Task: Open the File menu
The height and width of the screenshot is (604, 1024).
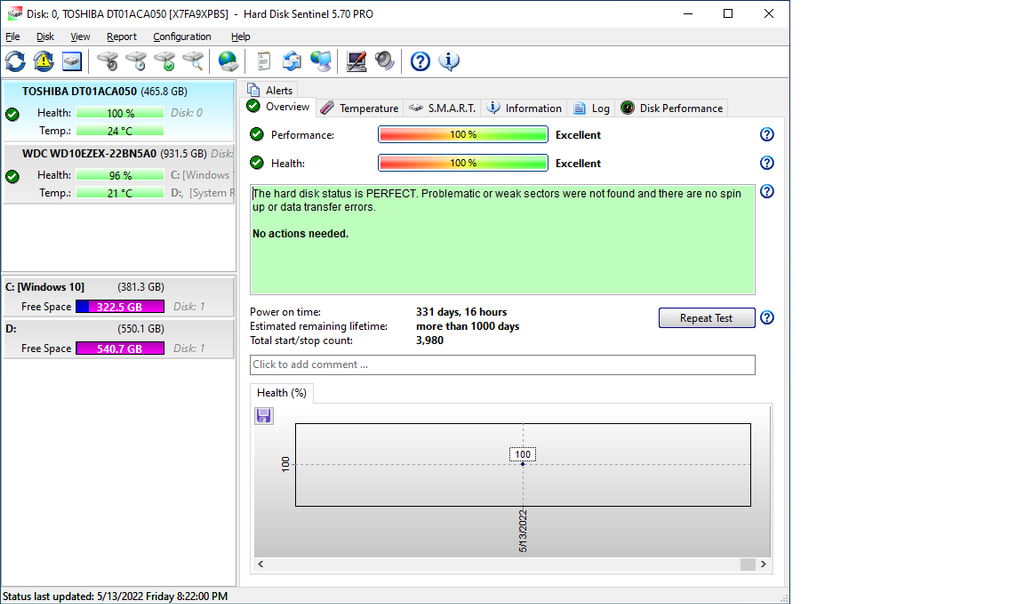Action: click(x=12, y=37)
